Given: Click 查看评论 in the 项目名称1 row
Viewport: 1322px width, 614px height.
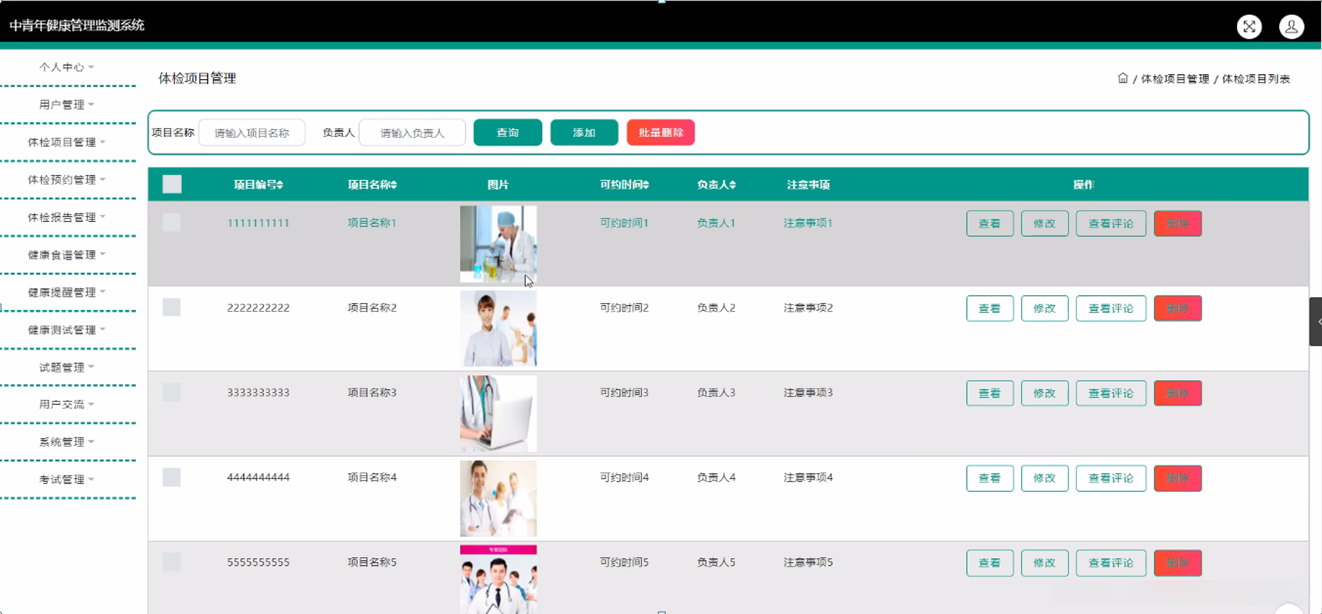Looking at the screenshot, I should tap(1111, 223).
